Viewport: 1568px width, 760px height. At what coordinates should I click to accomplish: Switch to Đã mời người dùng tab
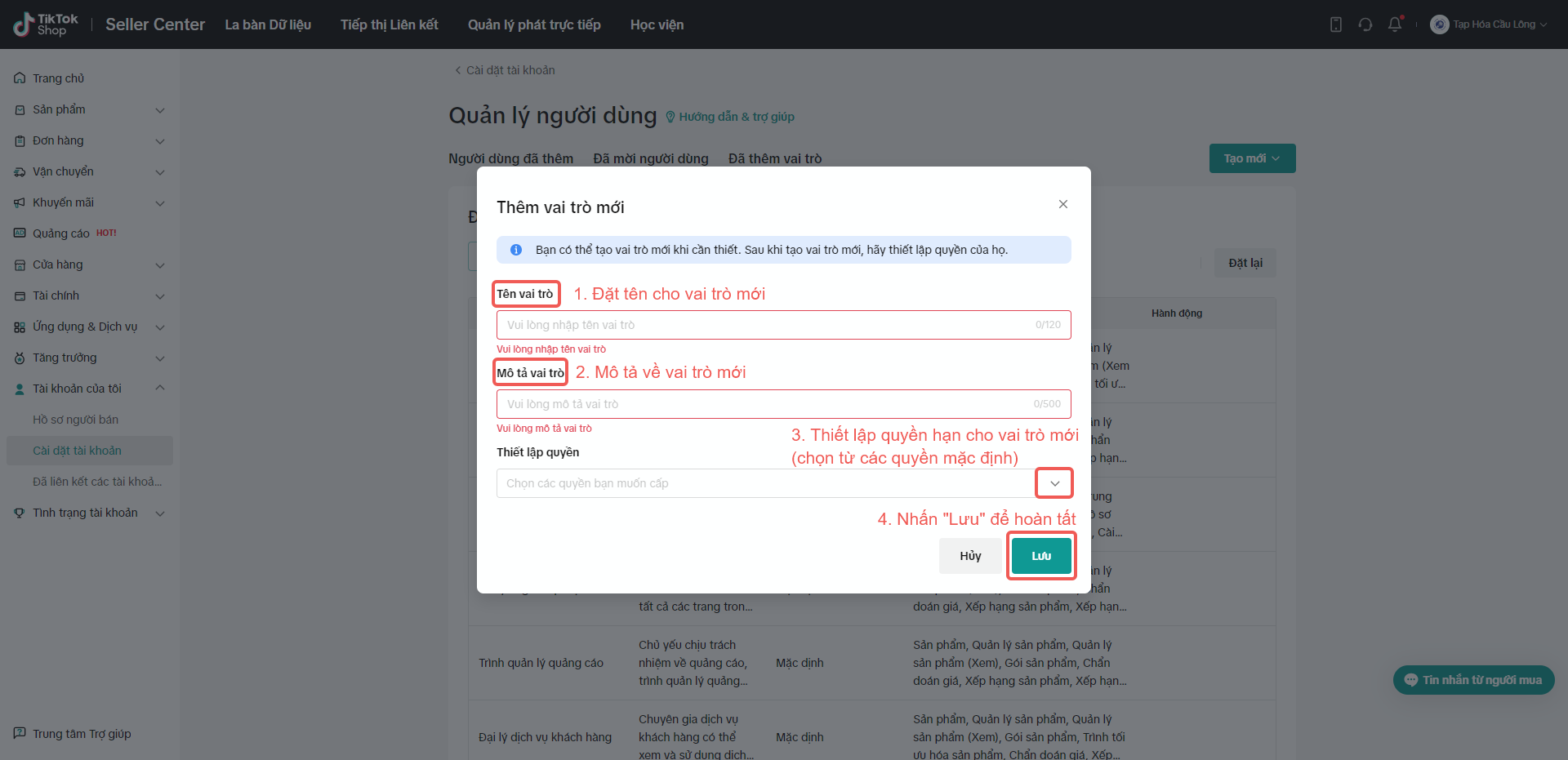[x=651, y=158]
